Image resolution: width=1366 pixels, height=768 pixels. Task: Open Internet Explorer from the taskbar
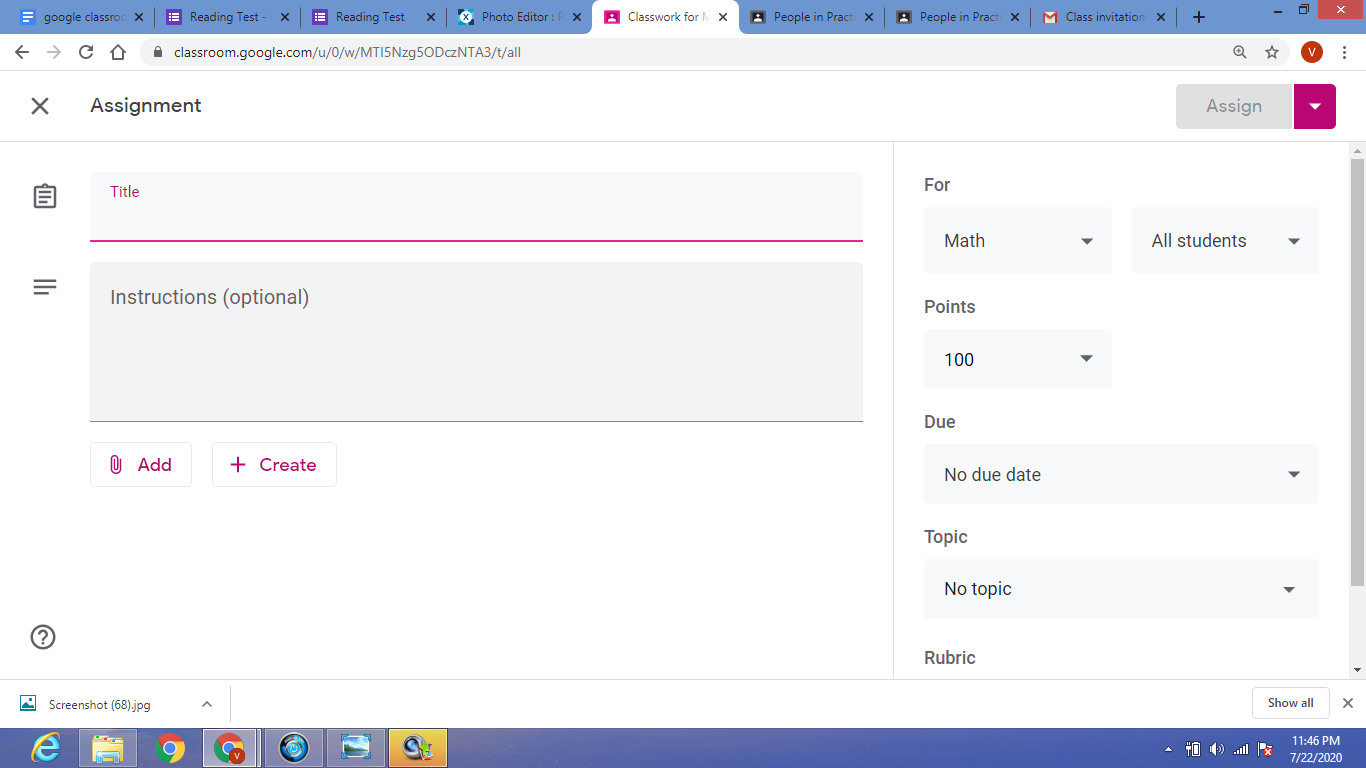[x=45, y=748]
